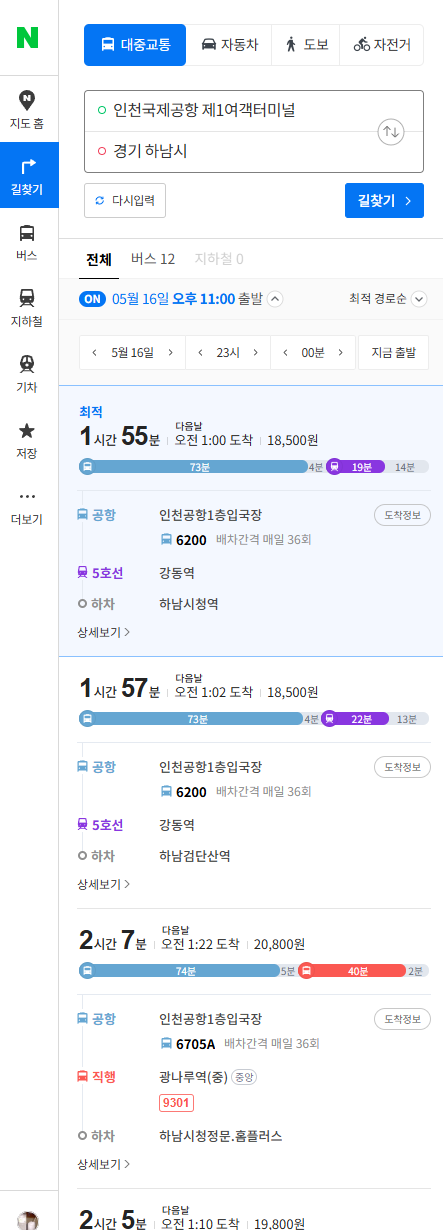Open the 지하철 subway sidebar icon
The height and width of the screenshot is (1230, 443).
point(28,307)
